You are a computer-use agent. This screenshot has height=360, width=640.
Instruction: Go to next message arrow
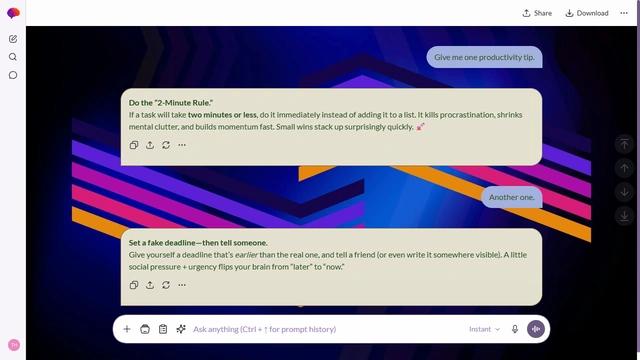(624, 192)
